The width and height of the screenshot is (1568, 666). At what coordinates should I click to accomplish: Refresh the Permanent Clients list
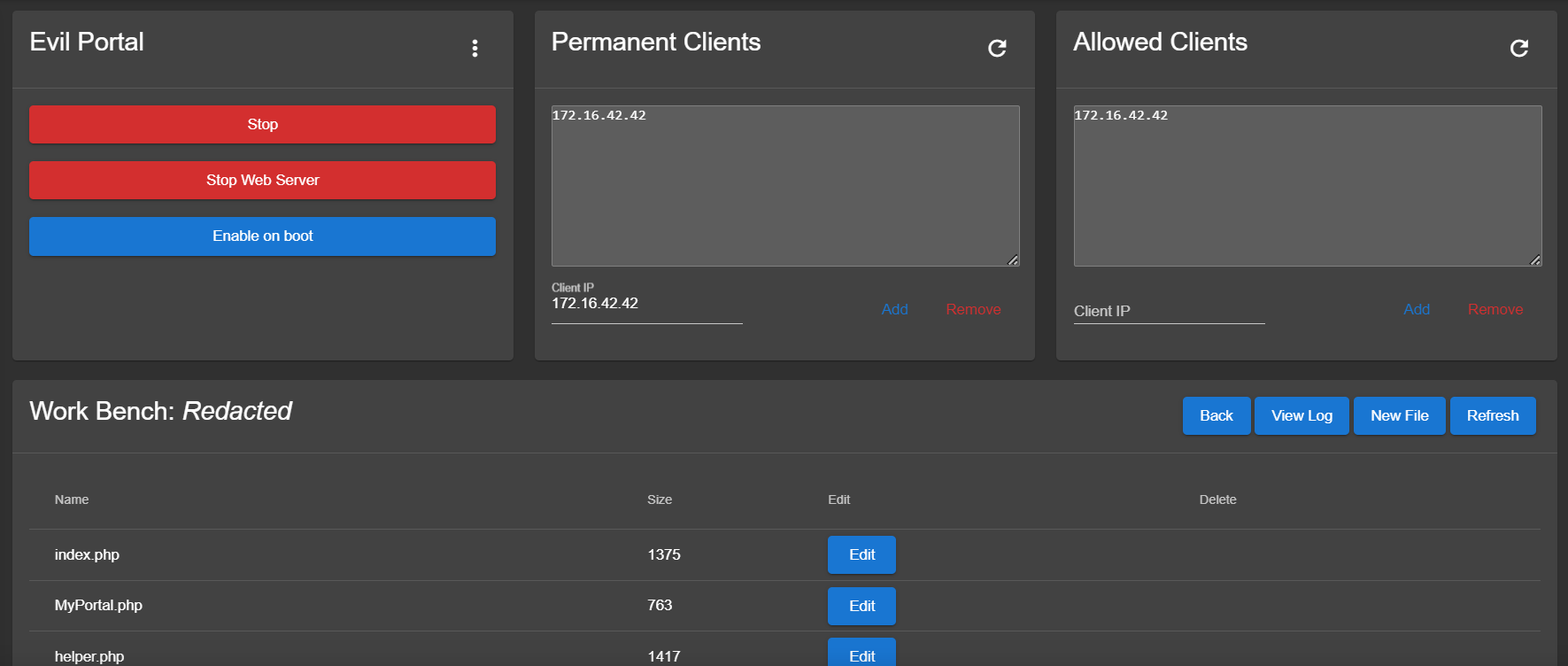click(x=997, y=49)
